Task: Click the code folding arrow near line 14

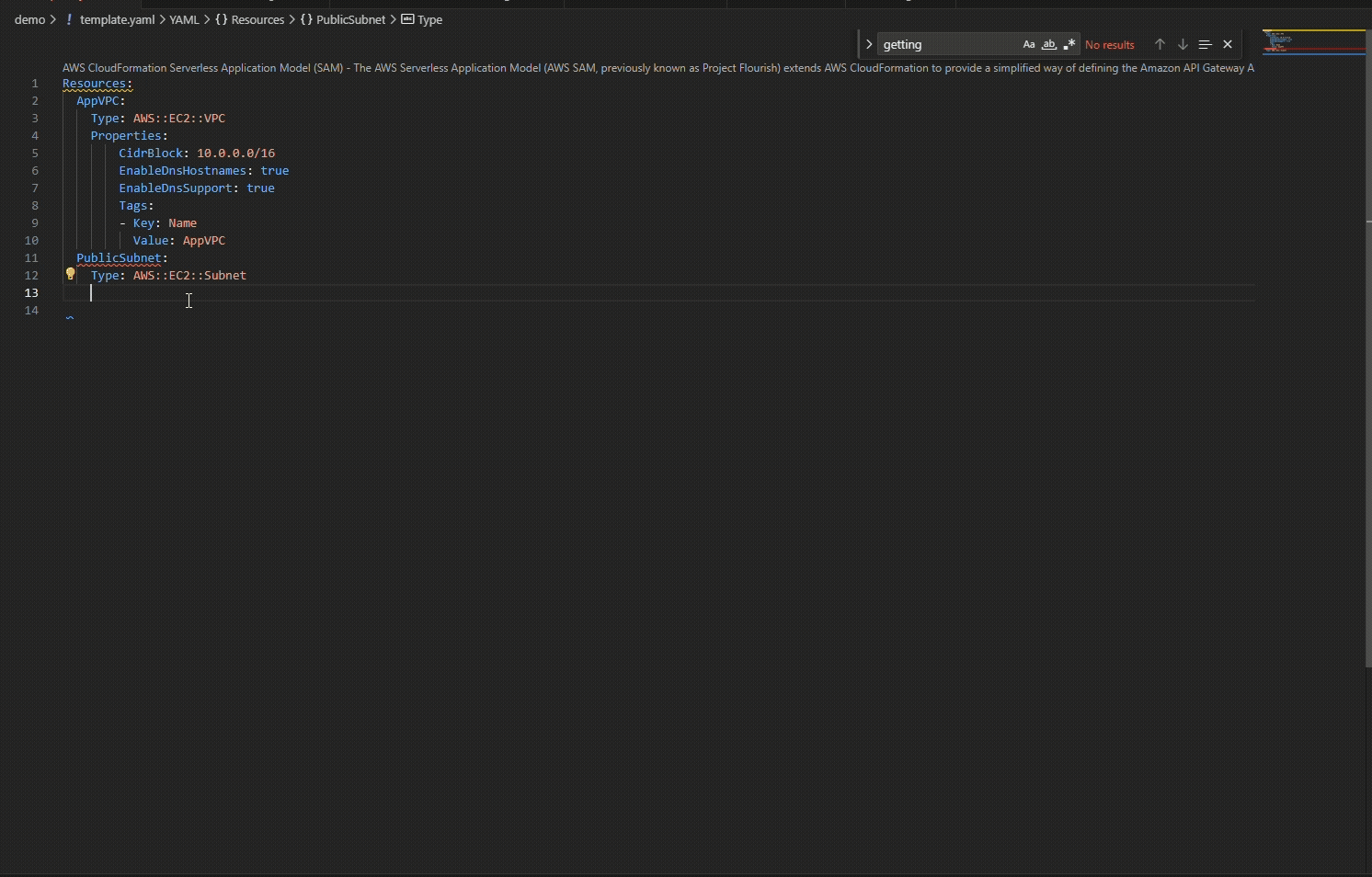Action: click(70, 315)
